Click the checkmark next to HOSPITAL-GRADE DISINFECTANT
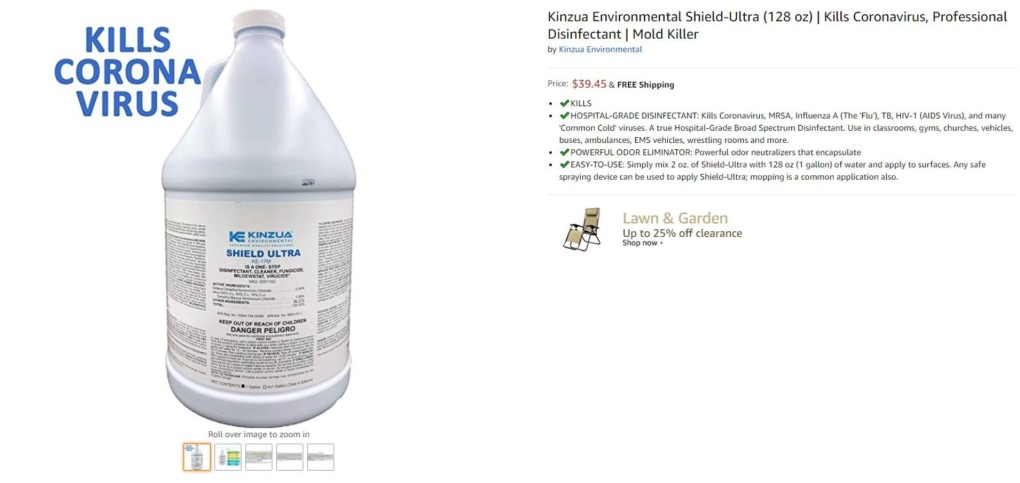Viewport: 1020px width, 483px height. coord(564,115)
